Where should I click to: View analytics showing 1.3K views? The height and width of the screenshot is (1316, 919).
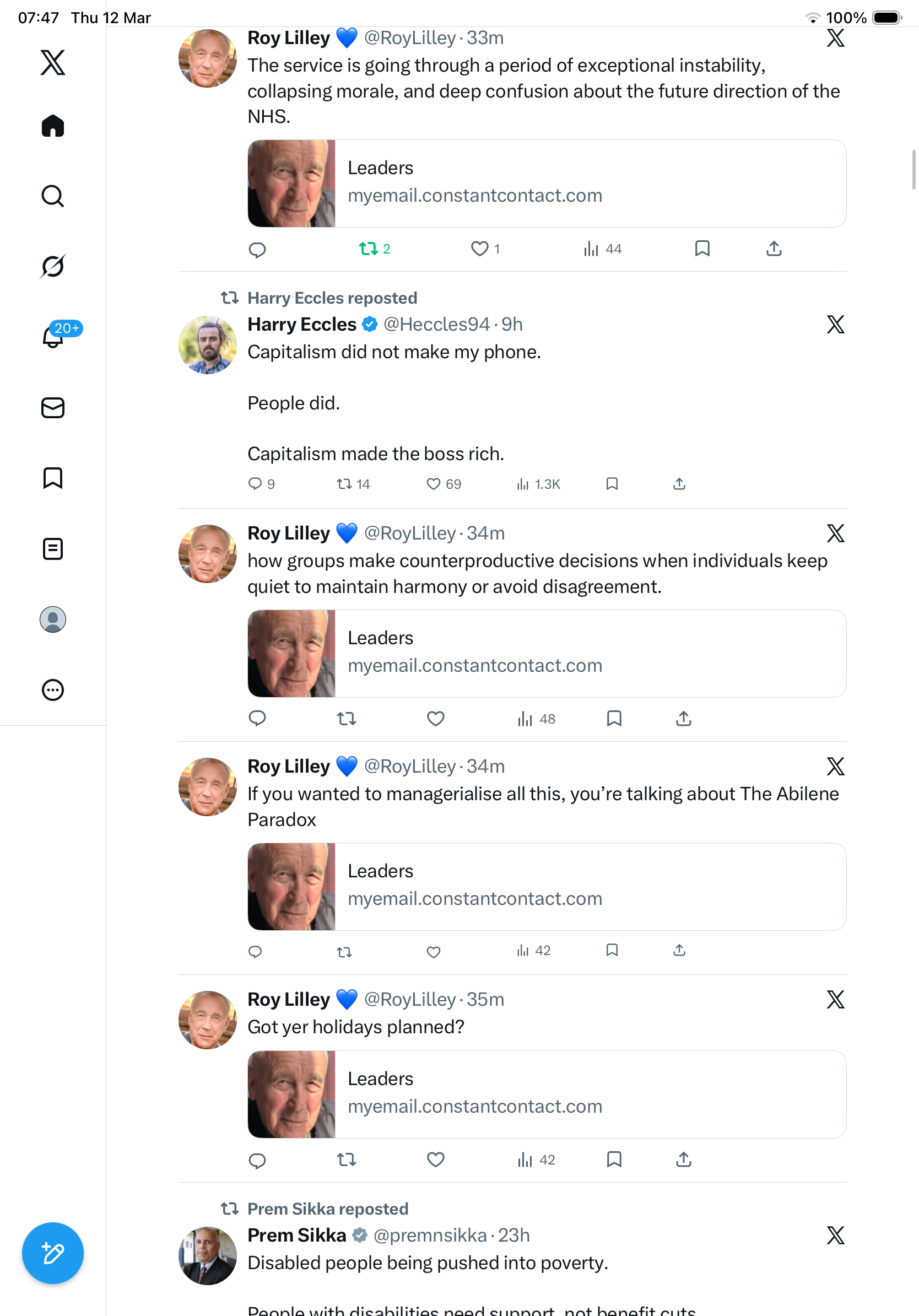coord(538,484)
